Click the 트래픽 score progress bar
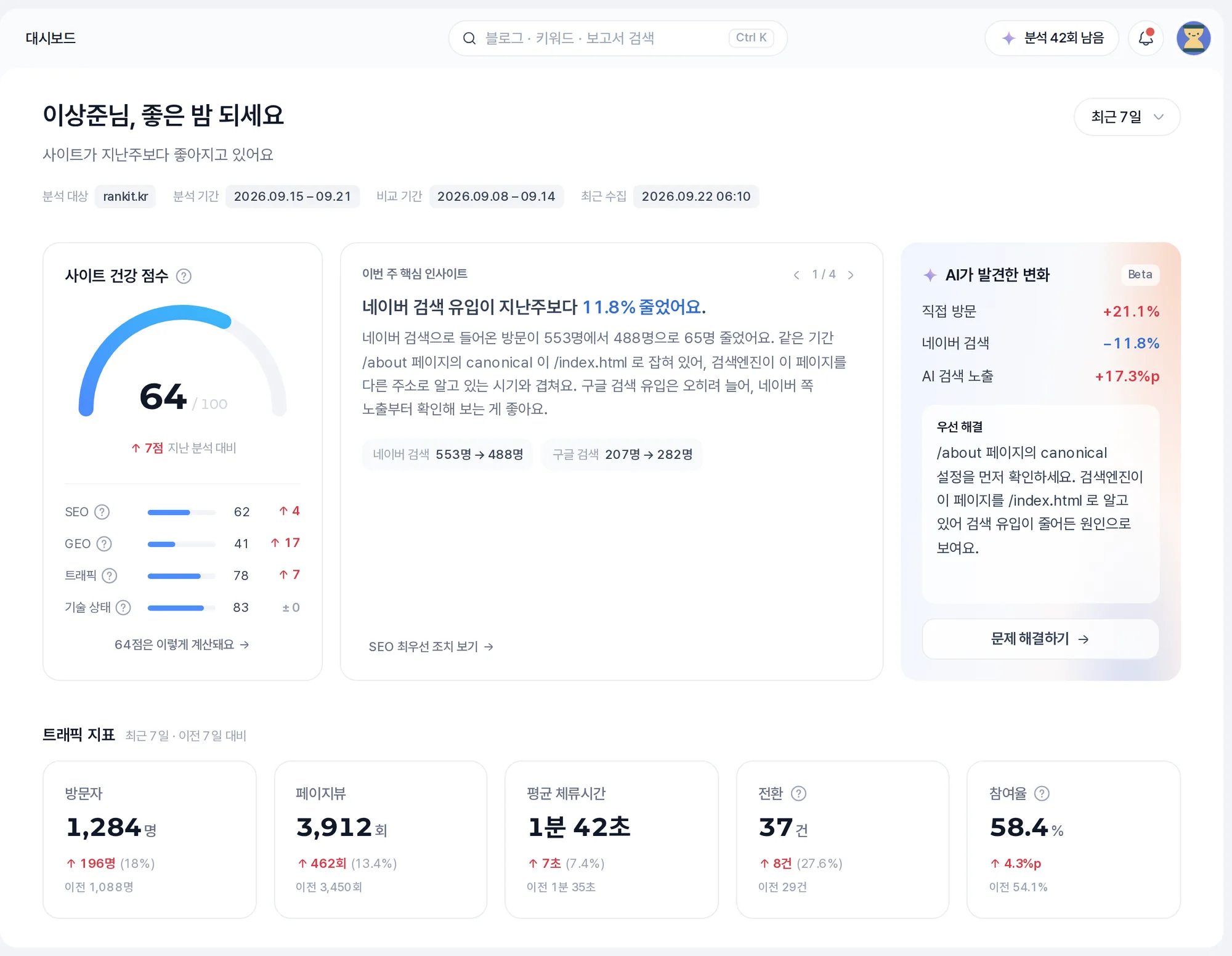Screen dimensions: 1232x956 (182, 577)
